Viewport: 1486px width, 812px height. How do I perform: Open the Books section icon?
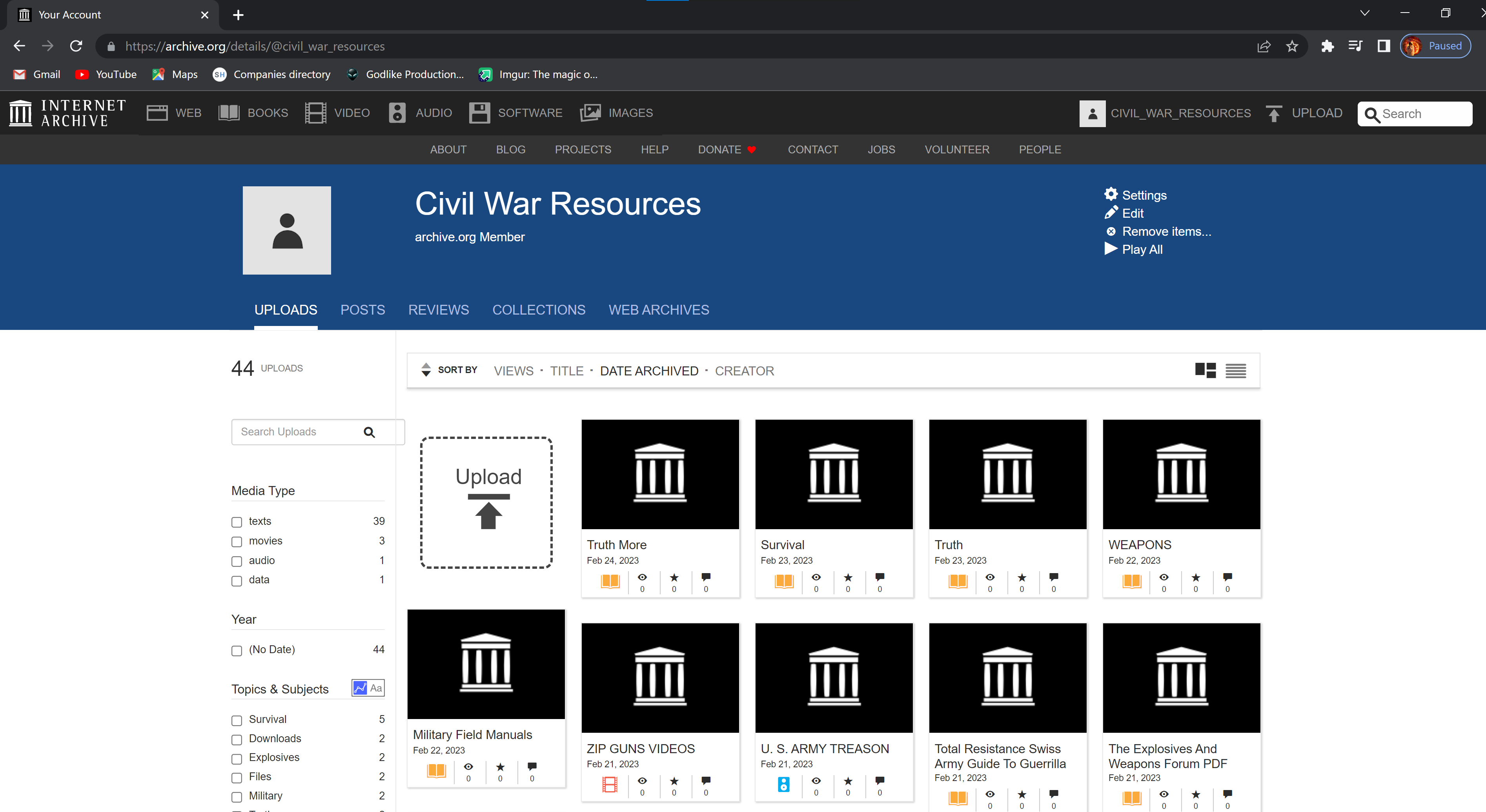tap(229, 113)
